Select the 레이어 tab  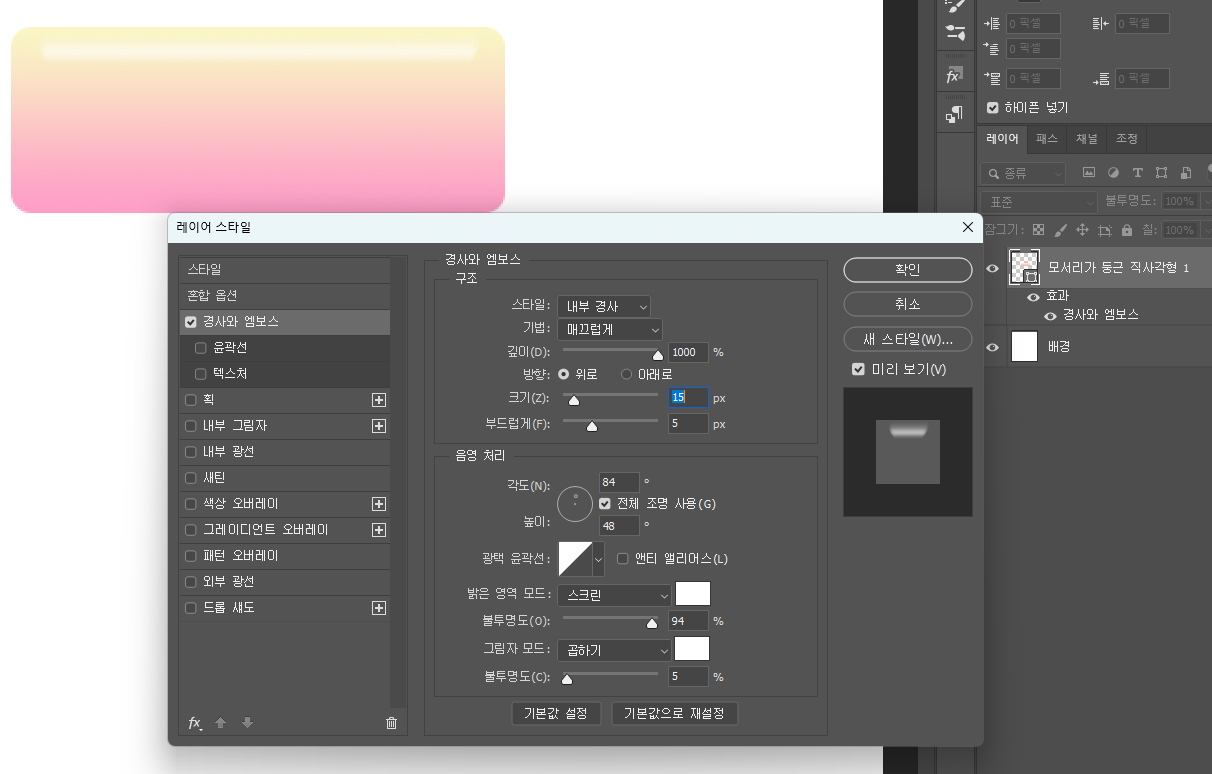1002,139
